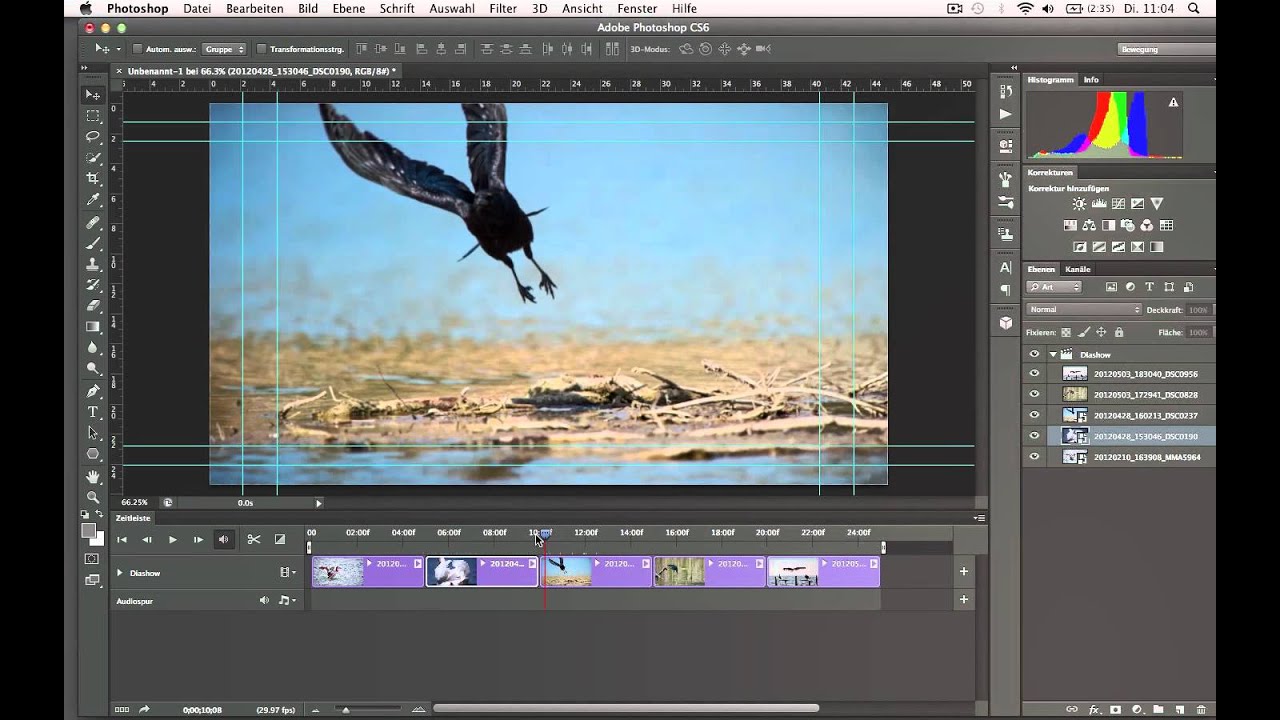Click the foreground color swatch

point(88,531)
